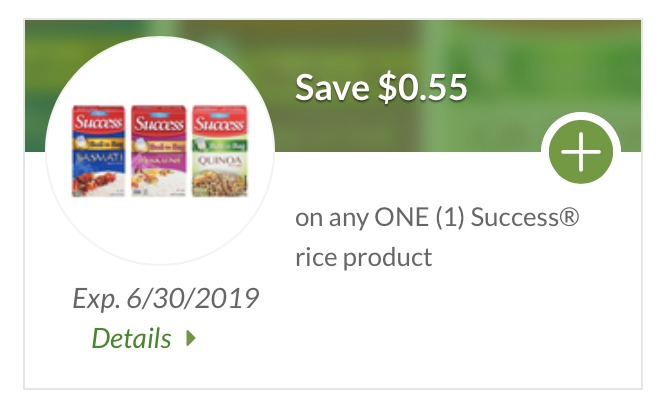Click the Save $0.55 heading

pos(381,88)
